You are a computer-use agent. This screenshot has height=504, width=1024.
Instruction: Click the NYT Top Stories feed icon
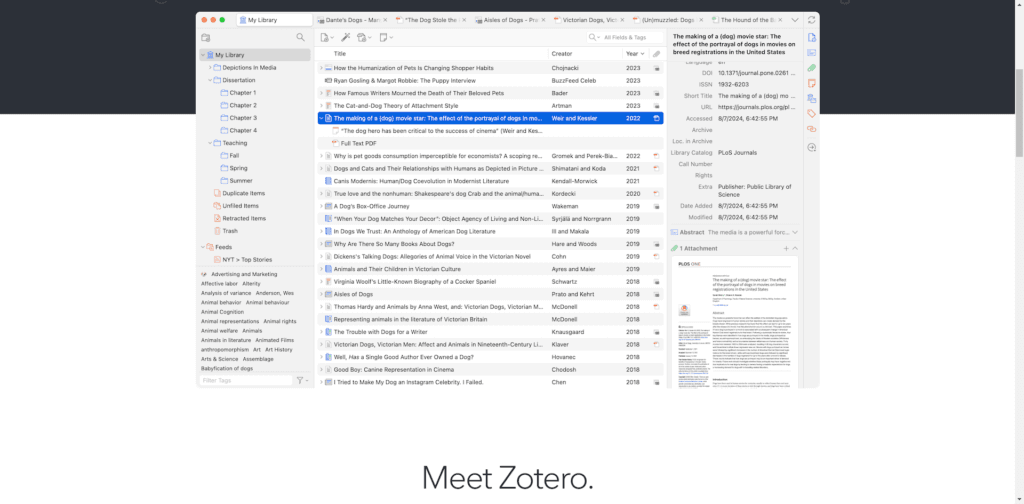point(217,260)
